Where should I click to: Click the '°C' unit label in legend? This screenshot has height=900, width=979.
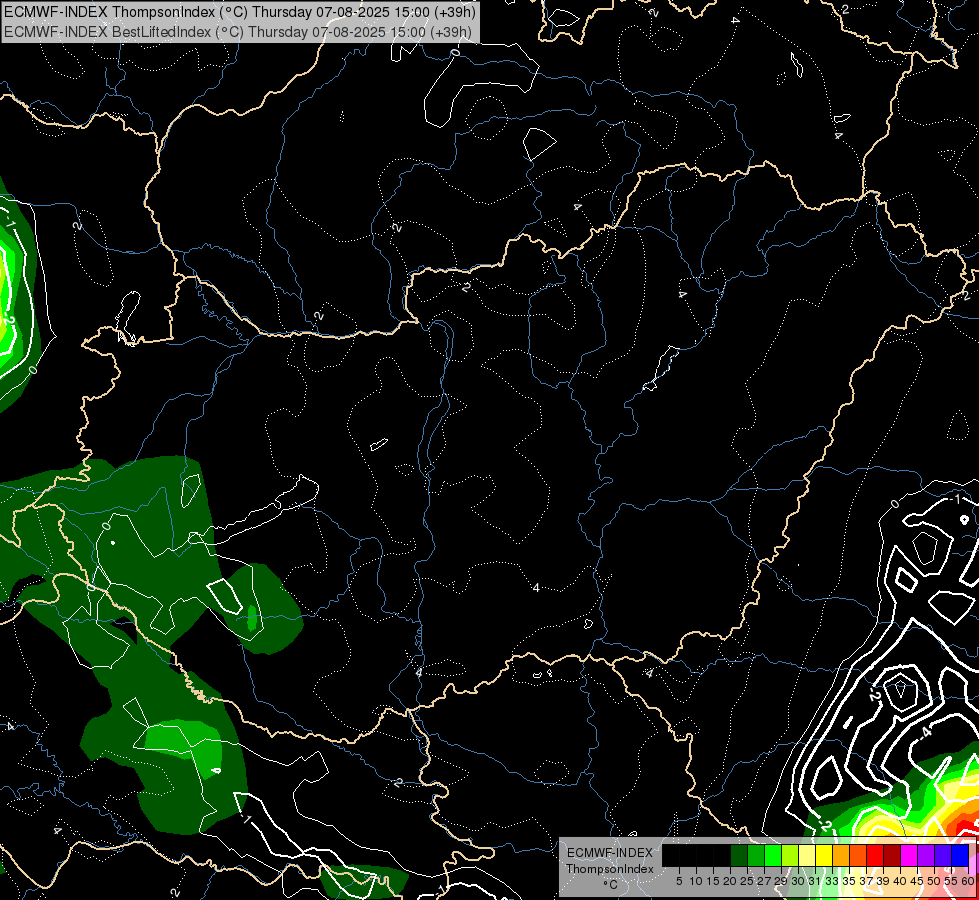pyautogui.click(x=611, y=884)
